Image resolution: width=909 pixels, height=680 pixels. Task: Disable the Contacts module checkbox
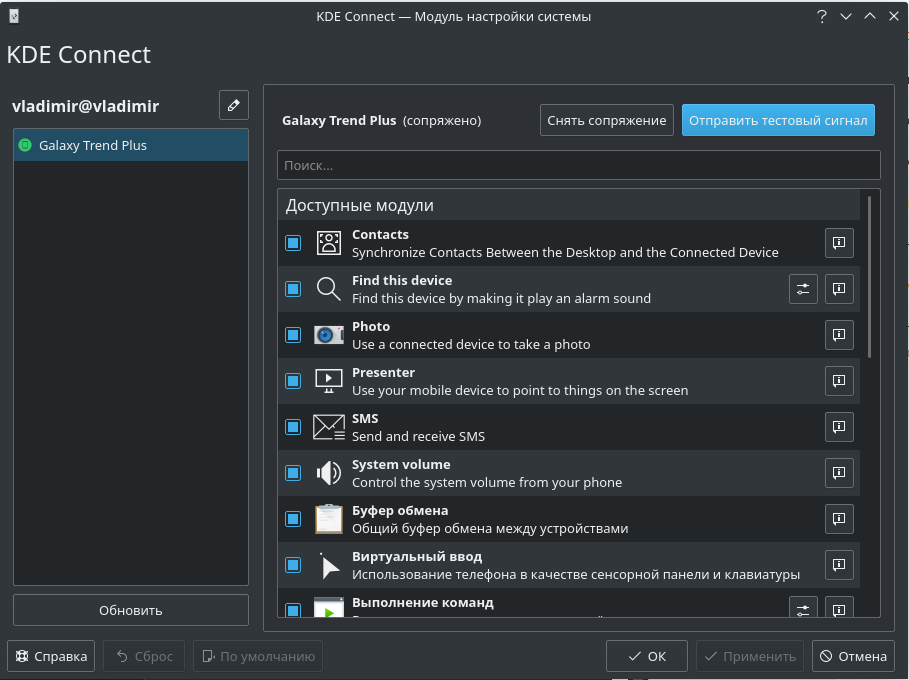click(292, 242)
